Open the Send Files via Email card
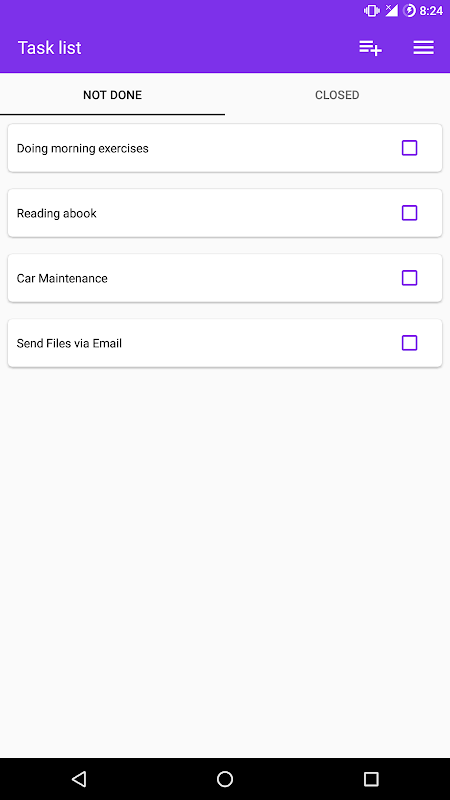 click(225, 343)
